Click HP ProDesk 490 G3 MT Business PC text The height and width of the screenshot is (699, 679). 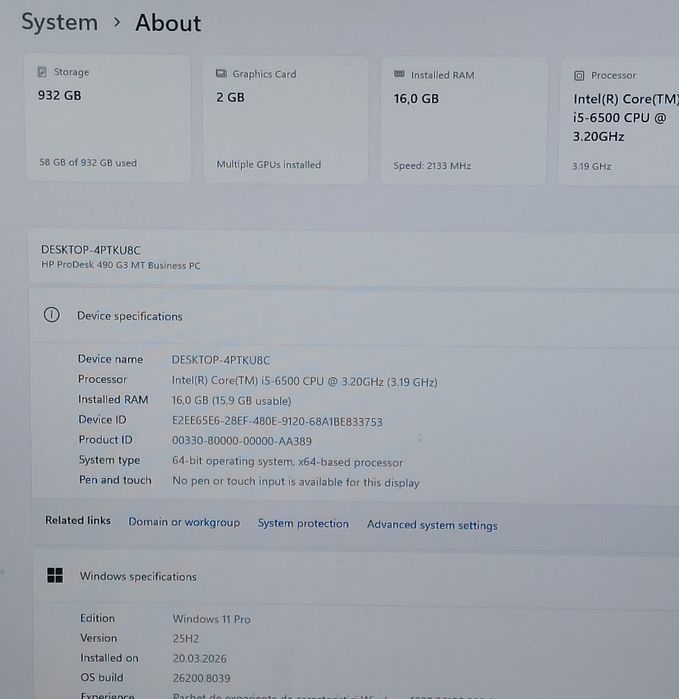(121, 265)
